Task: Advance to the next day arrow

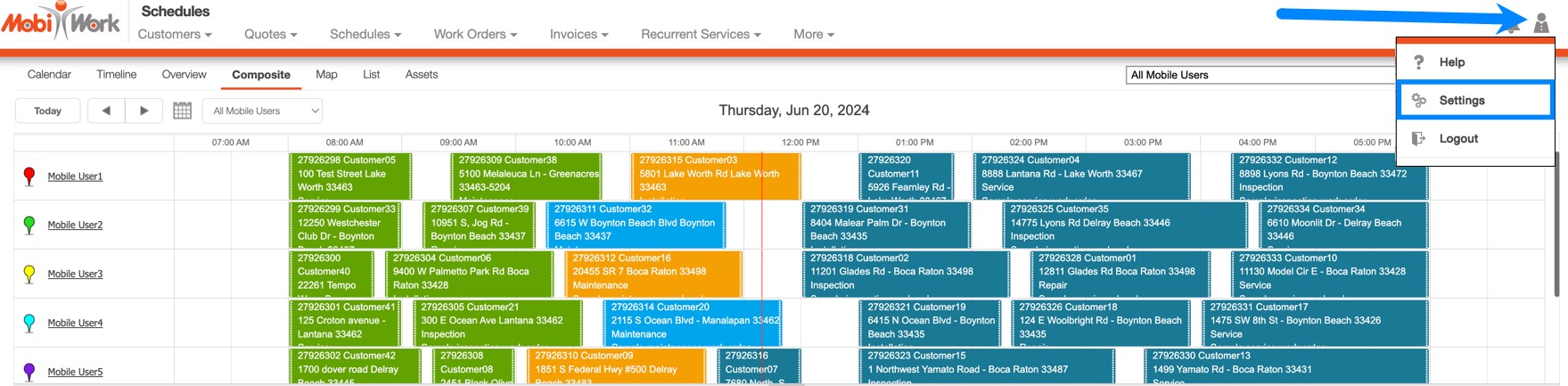Action: (x=144, y=111)
